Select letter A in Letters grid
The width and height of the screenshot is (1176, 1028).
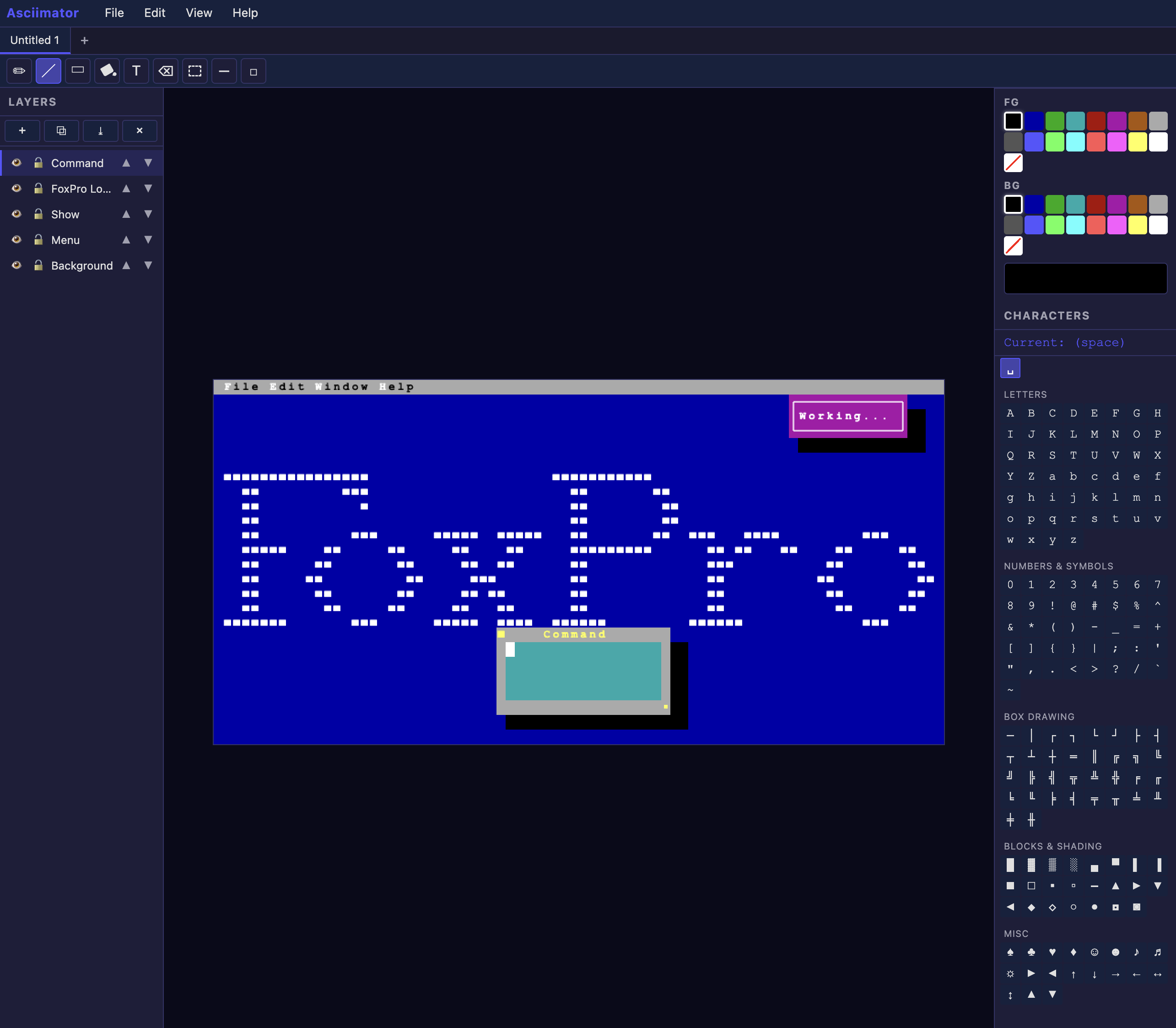coord(1010,413)
